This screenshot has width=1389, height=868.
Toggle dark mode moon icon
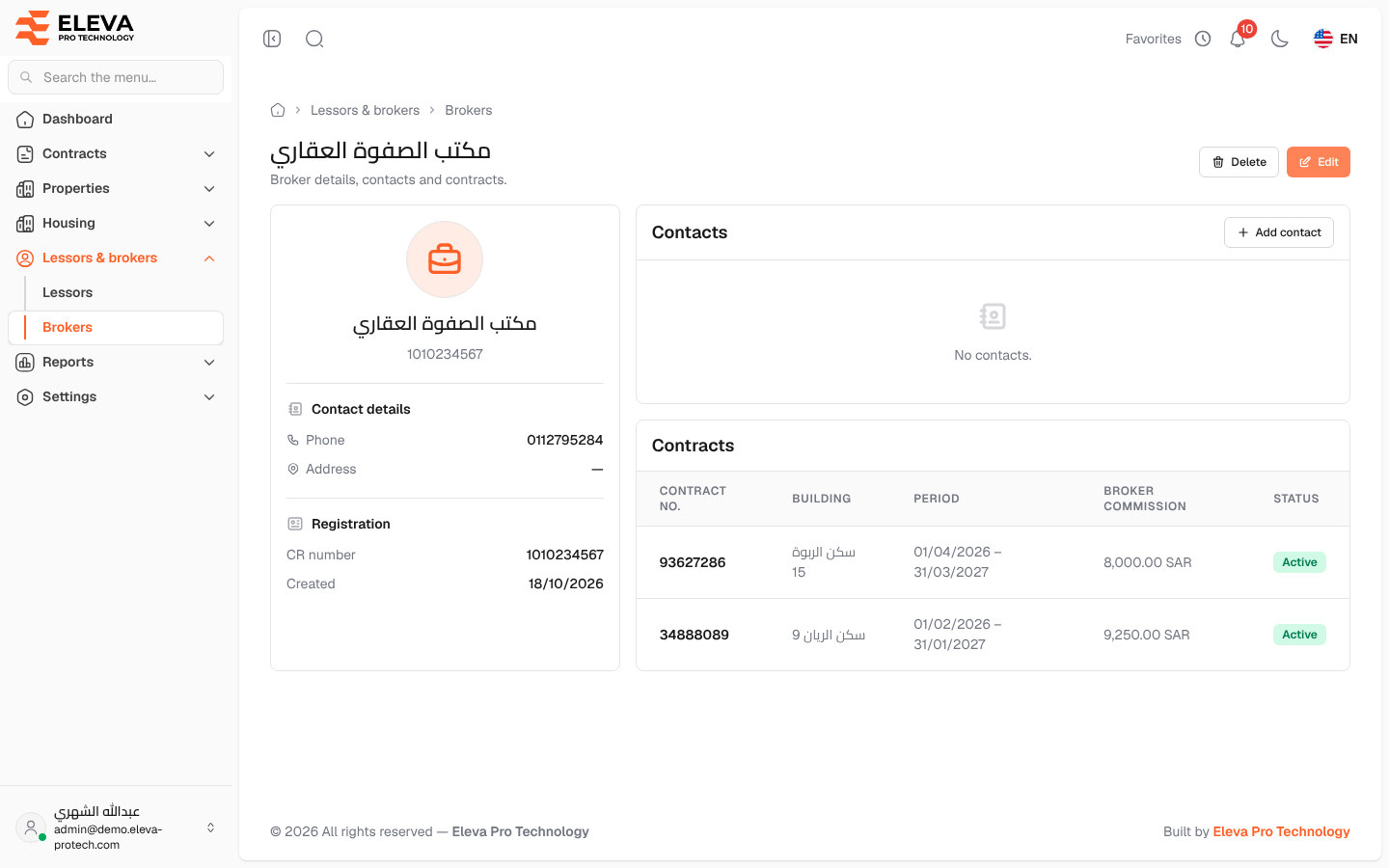tap(1280, 39)
